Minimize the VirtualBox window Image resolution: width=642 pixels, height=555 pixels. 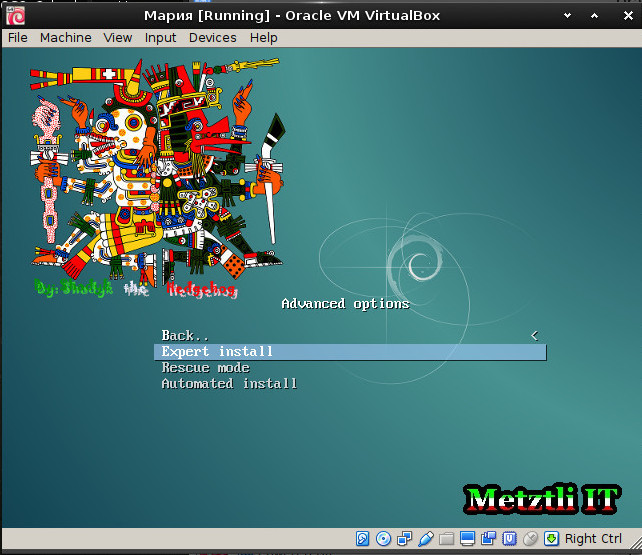(x=567, y=16)
